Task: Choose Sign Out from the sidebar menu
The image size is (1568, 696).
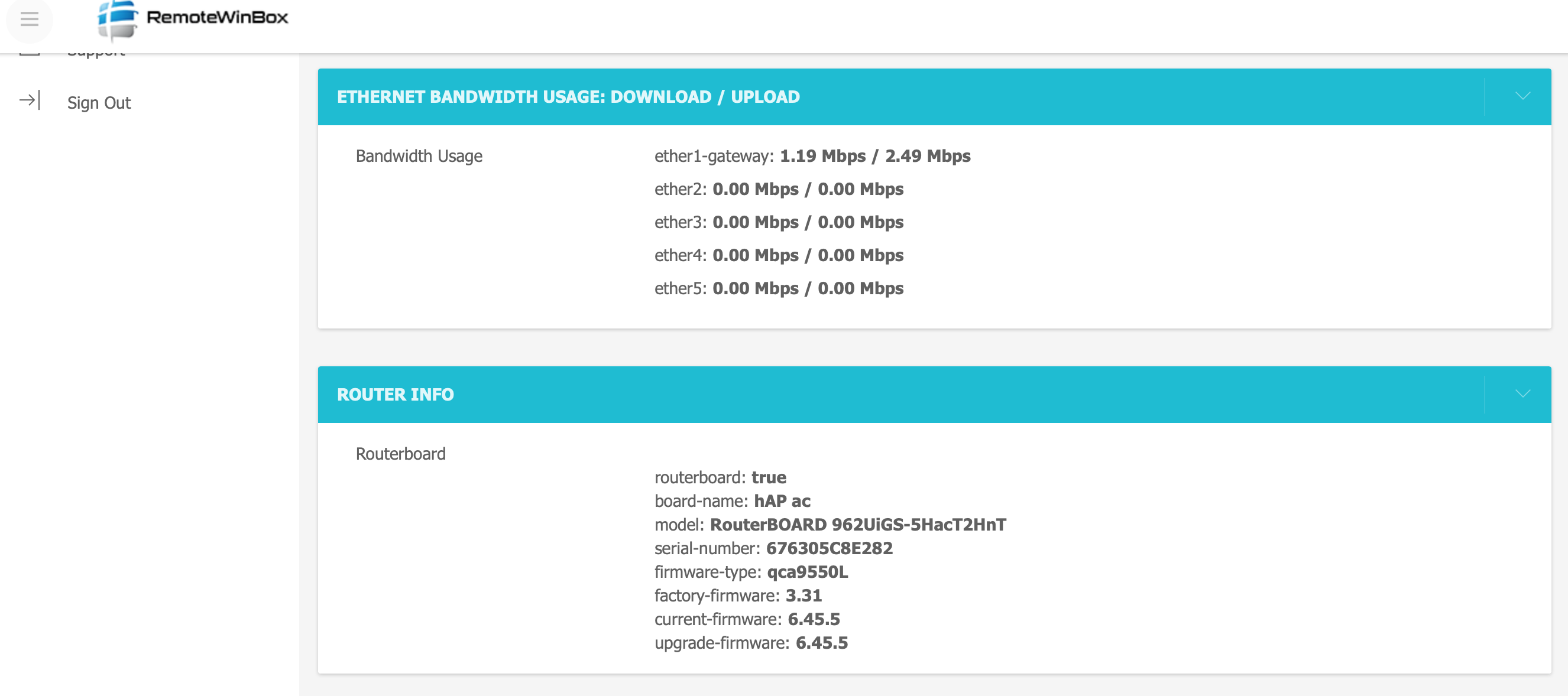Action: coord(98,102)
